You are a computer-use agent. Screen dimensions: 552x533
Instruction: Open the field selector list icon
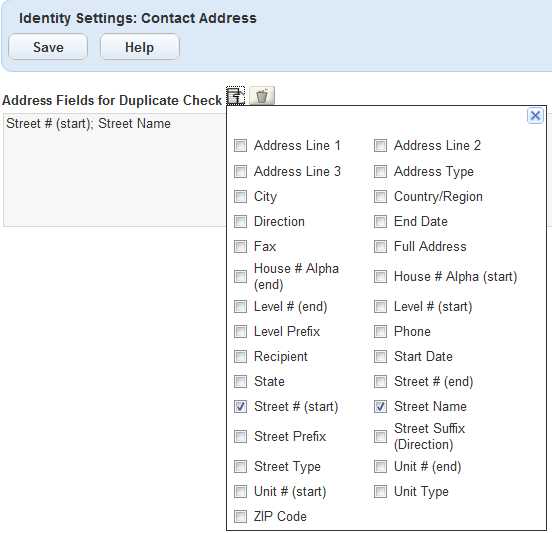click(x=235, y=95)
